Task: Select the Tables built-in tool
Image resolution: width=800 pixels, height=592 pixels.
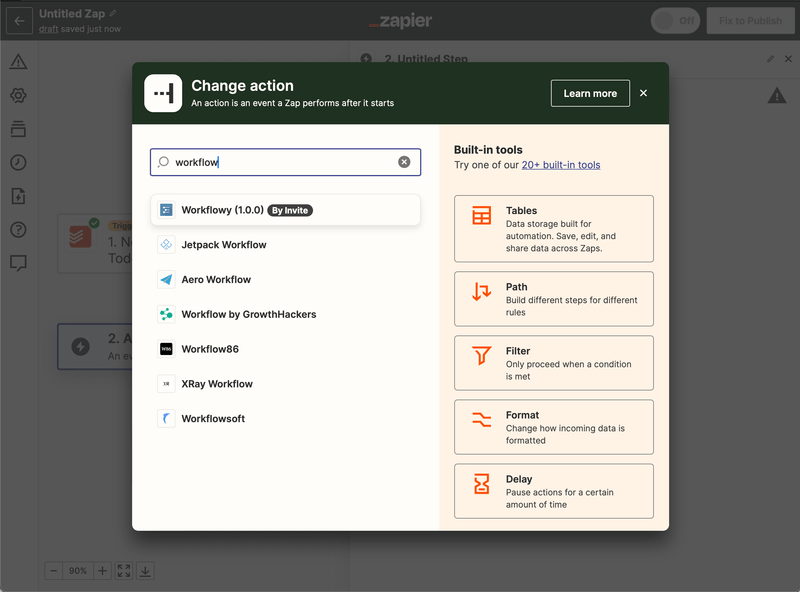Action: click(x=553, y=228)
